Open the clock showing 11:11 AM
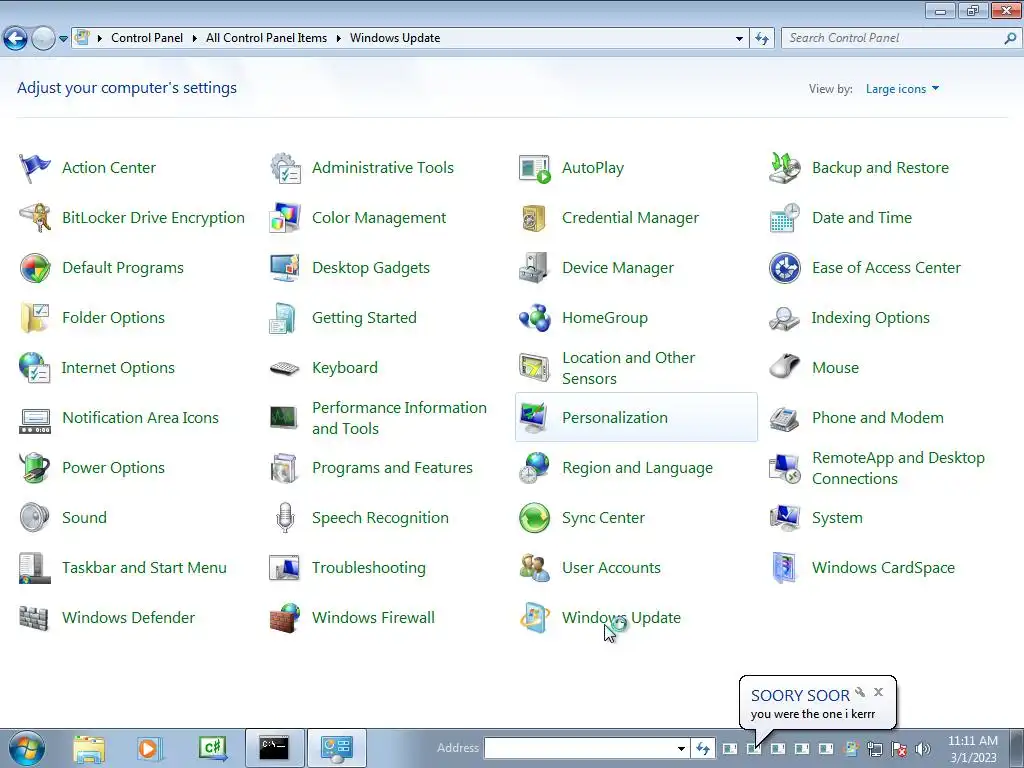1024x768 pixels. click(x=973, y=749)
